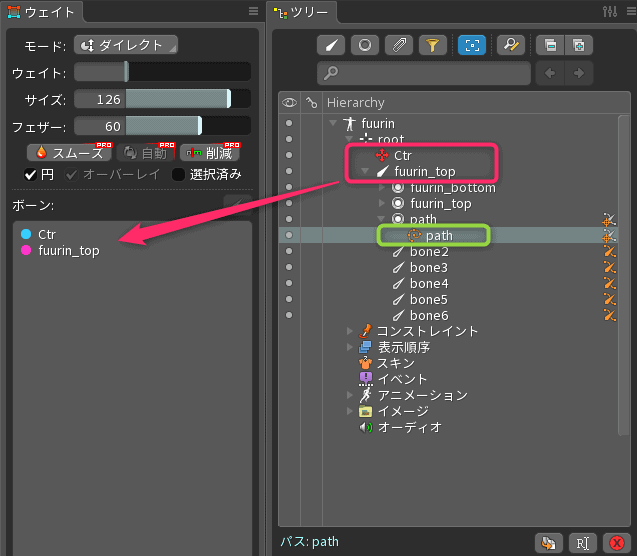Expand the コンストレイント tree node
The width and height of the screenshot is (637, 556).
(349, 331)
